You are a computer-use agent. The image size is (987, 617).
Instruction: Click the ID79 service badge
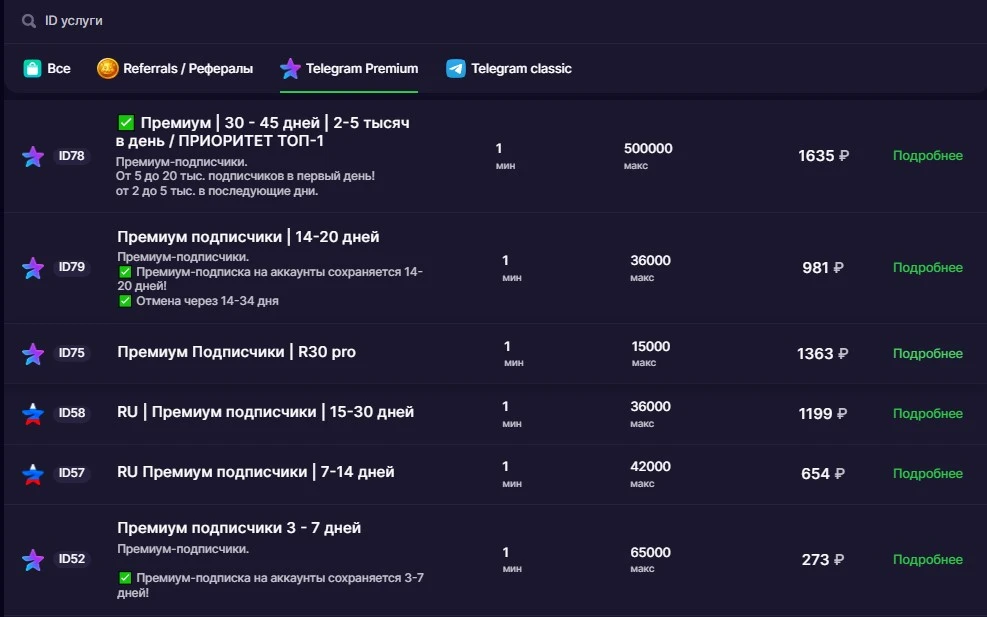(x=72, y=267)
